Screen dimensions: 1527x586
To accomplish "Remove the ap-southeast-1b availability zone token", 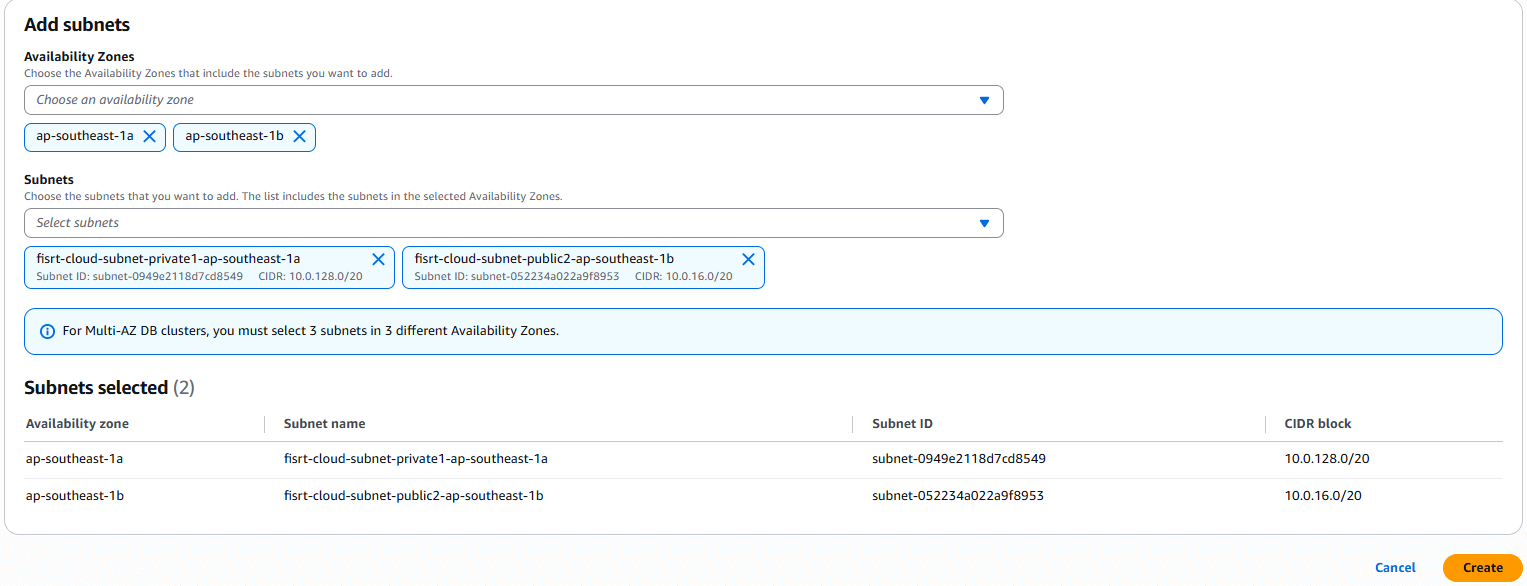I will point(300,137).
